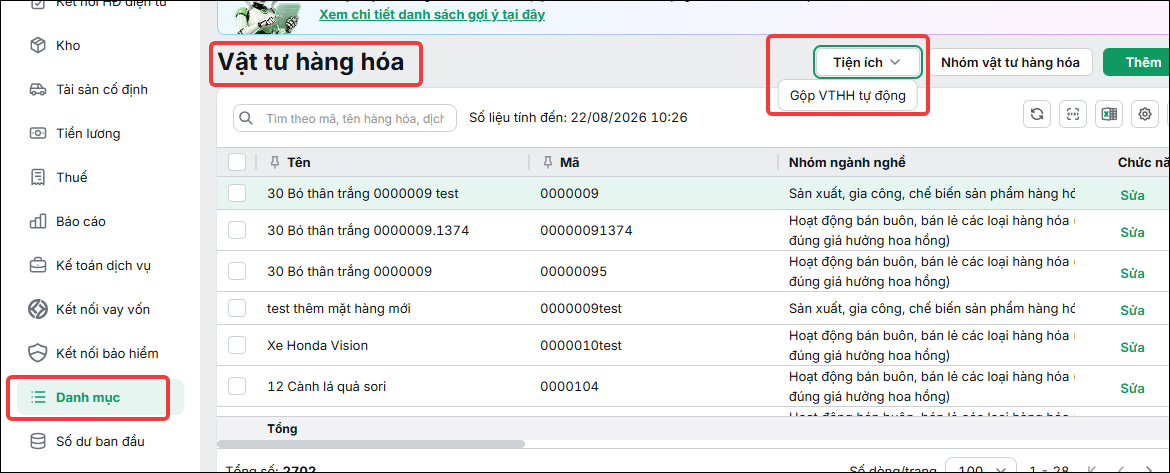Open table settings gear icon
This screenshot has width=1170, height=473.
(1144, 114)
